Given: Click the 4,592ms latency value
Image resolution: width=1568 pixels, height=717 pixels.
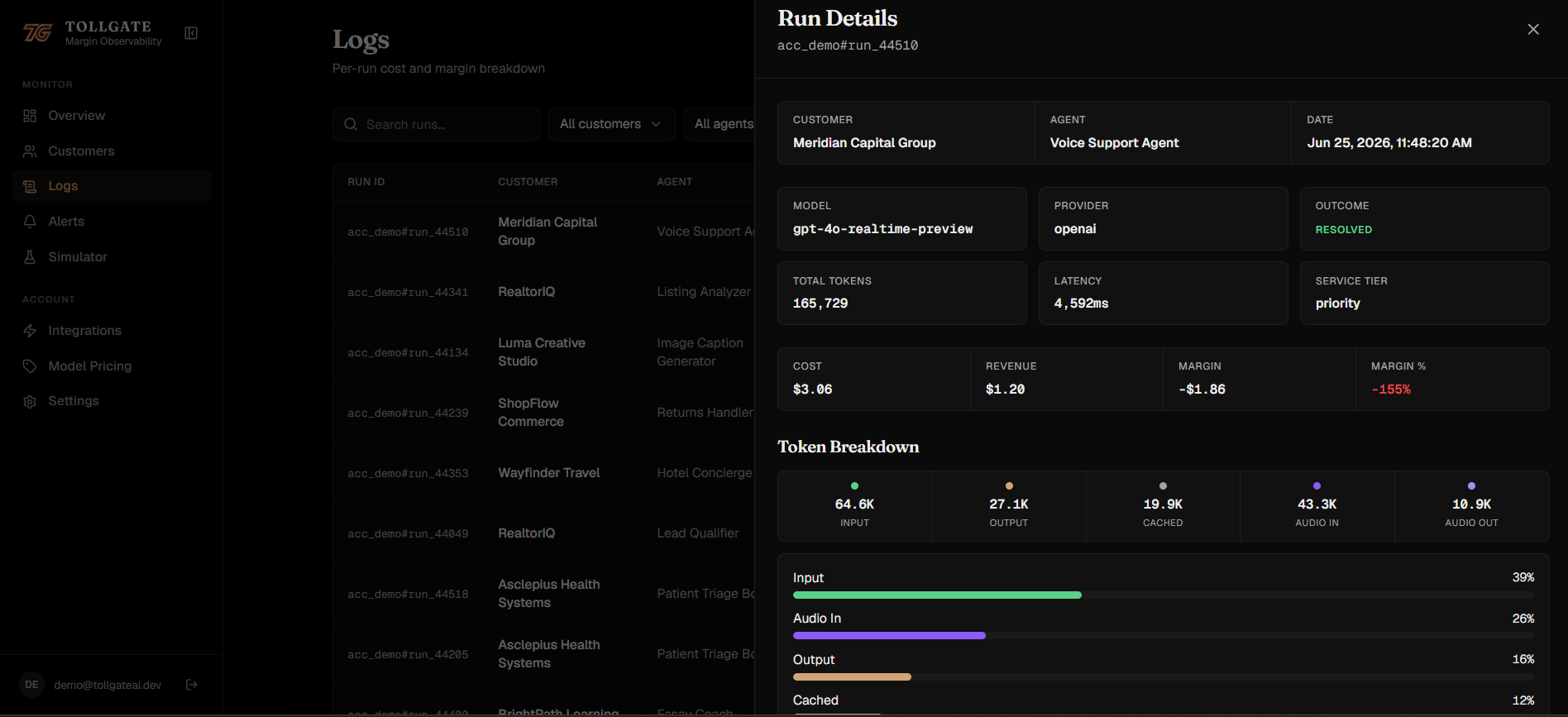Looking at the screenshot, I should 1081,304.
